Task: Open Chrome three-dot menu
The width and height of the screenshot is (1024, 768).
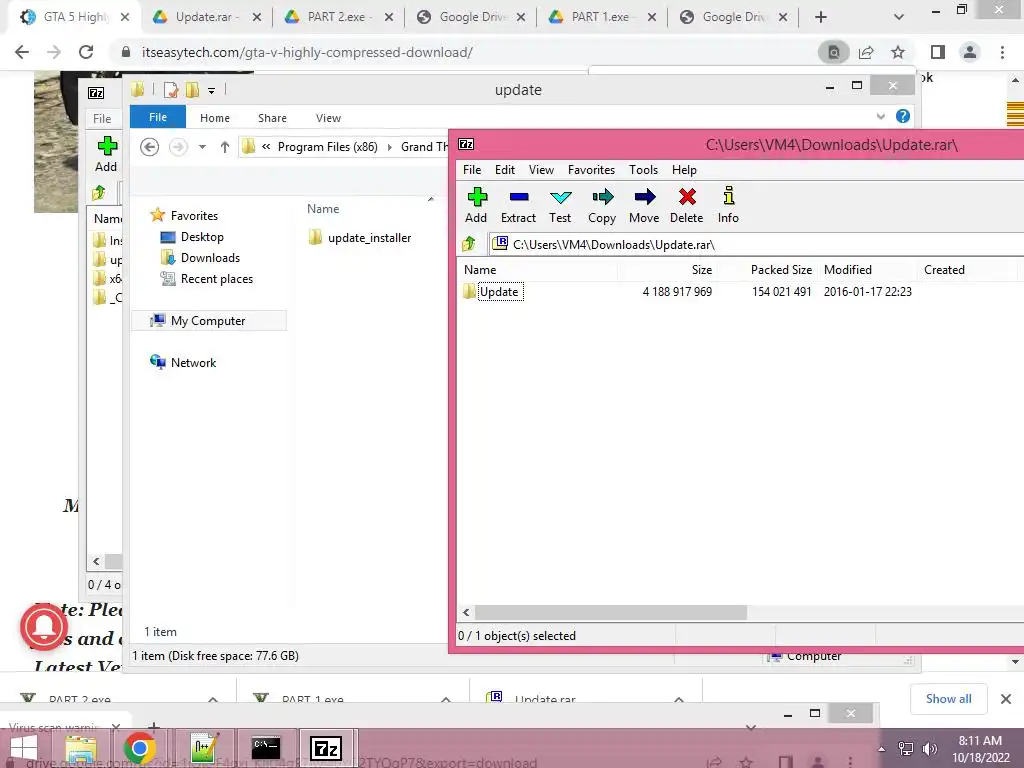Action: tap(1002, 52)
